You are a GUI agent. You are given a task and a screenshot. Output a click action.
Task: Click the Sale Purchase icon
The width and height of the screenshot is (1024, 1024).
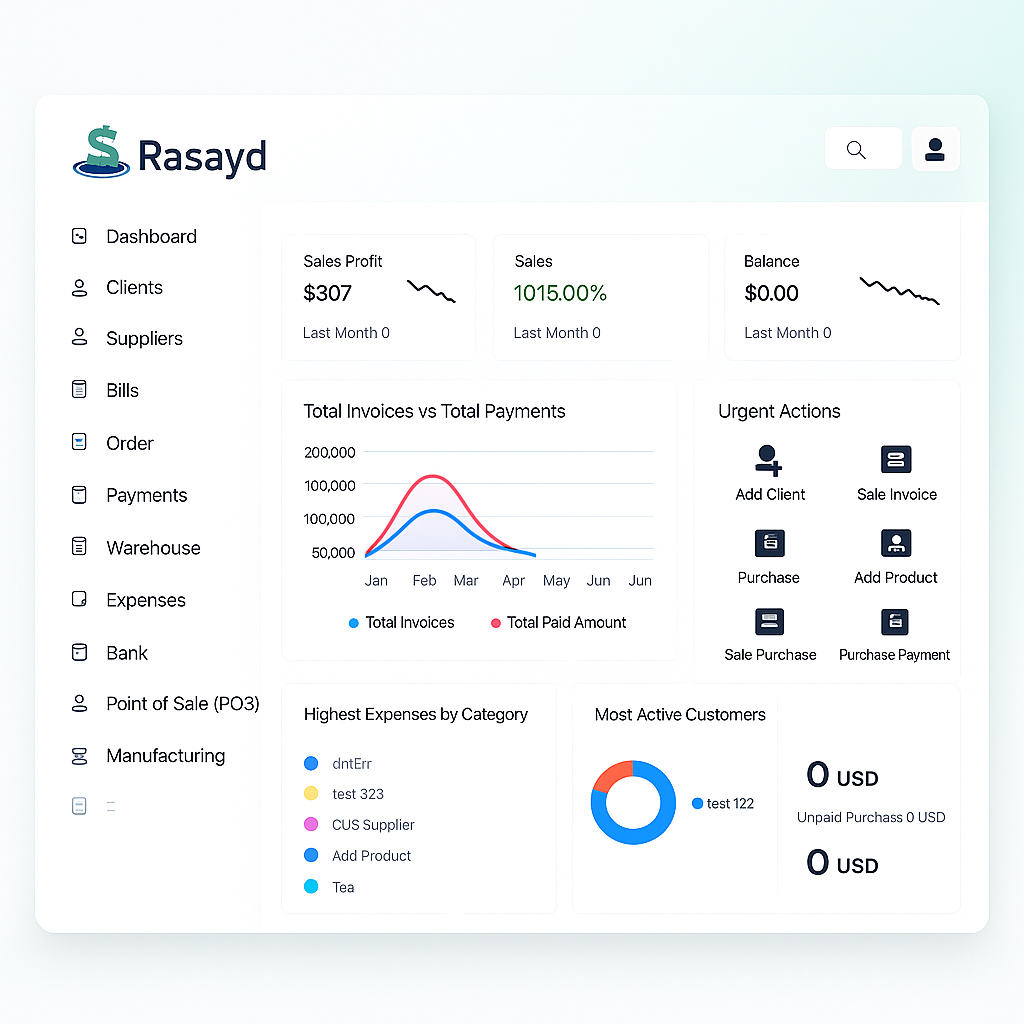tap(769, 622)
